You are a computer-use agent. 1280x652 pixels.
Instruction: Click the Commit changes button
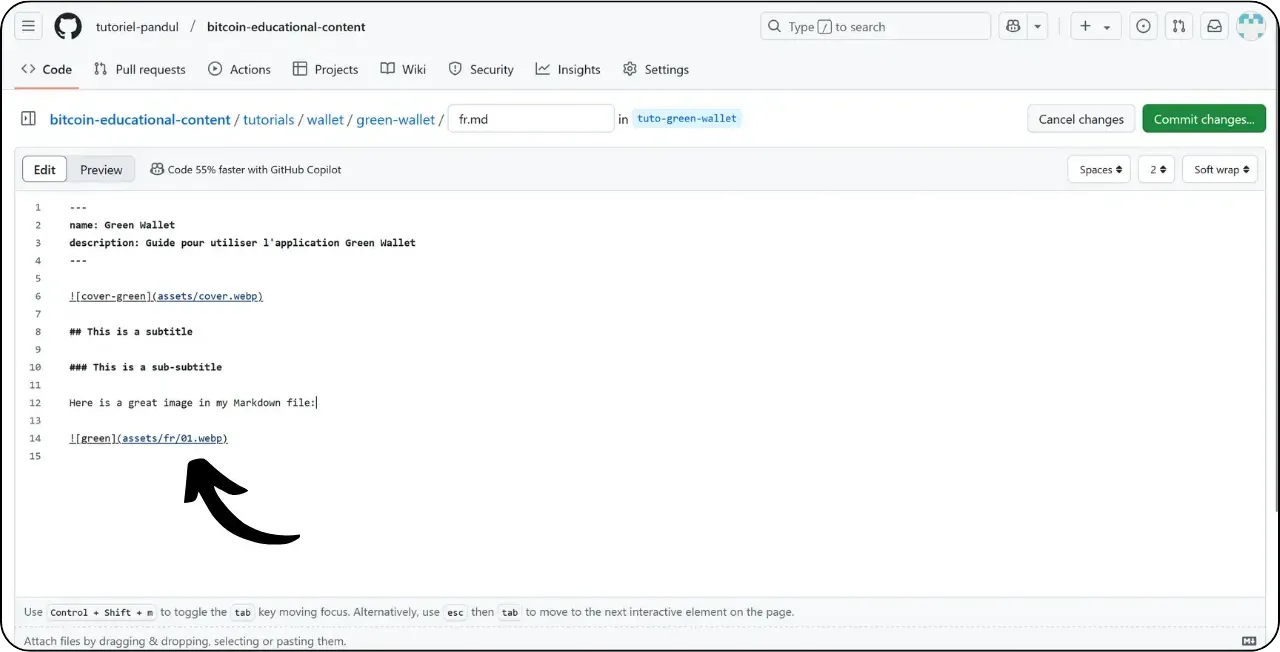coord(1203,118)
